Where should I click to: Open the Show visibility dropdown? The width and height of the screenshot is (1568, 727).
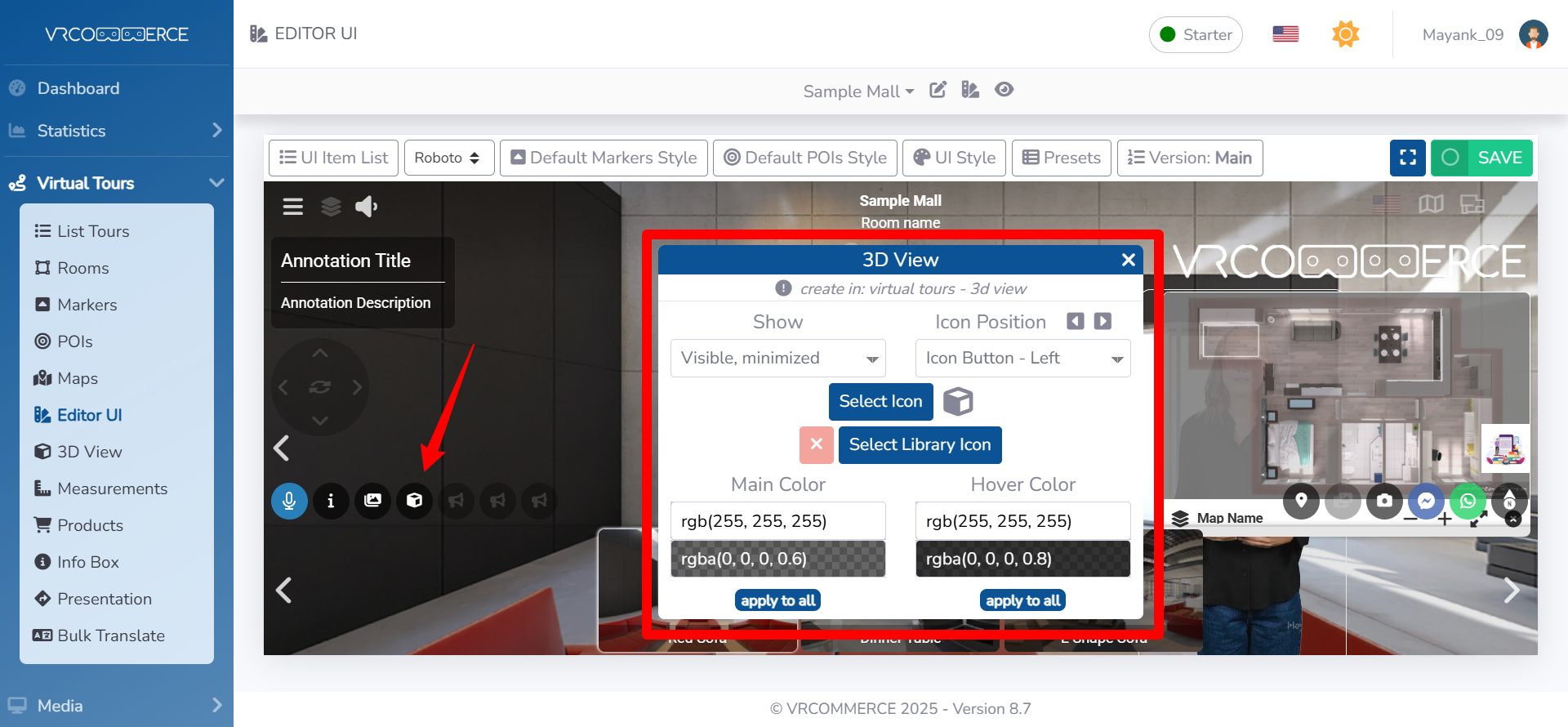pyautogui.click(x=777, y=359)
